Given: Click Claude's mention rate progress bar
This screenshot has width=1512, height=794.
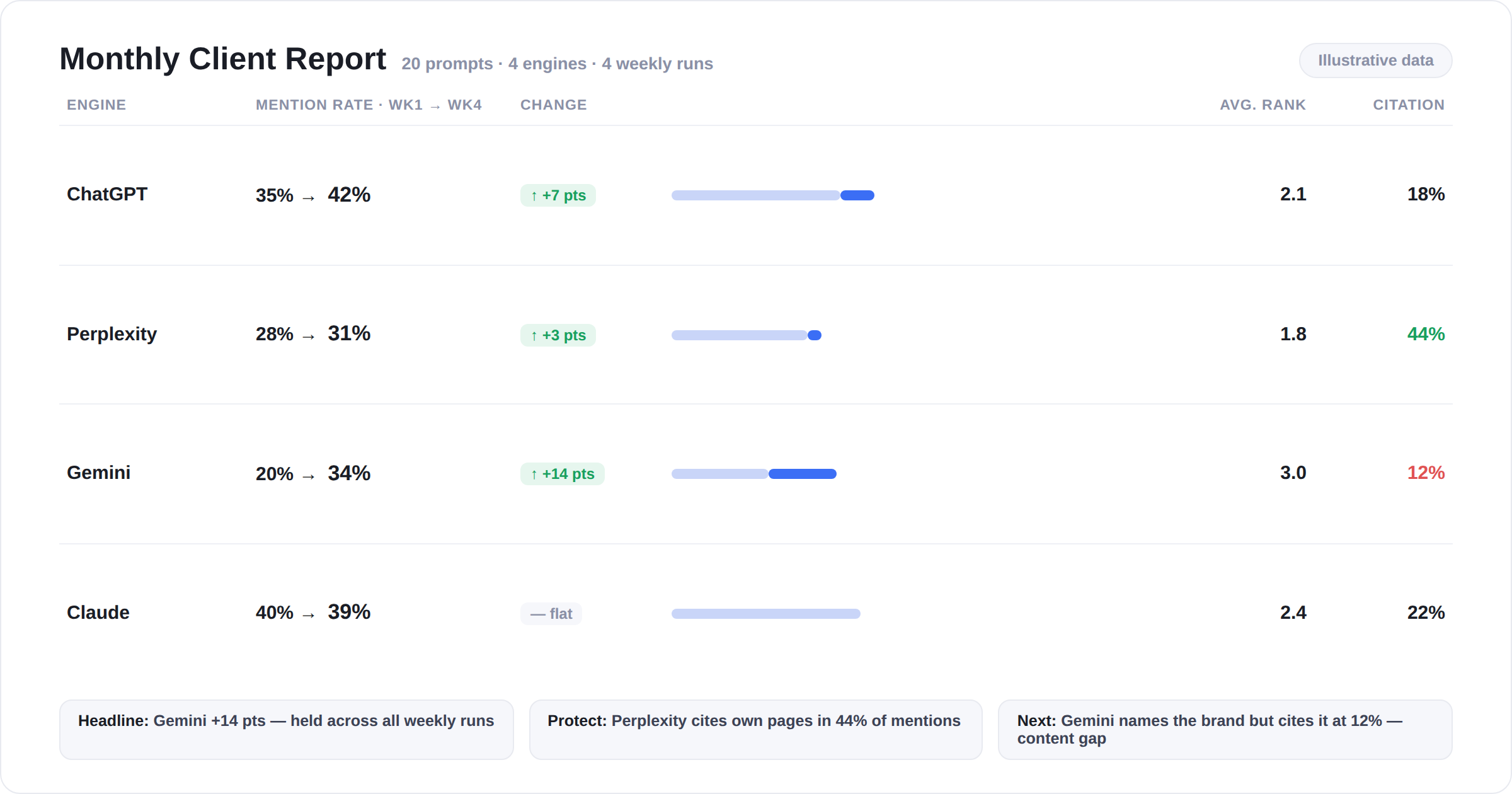Looking at the screenshot, I should (x=765, y=614).
